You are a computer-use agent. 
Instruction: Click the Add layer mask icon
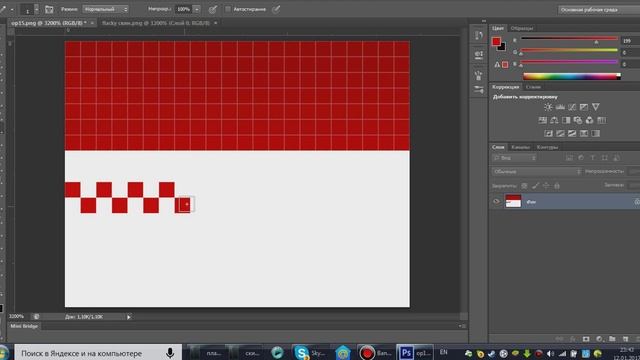pos(586,339)
